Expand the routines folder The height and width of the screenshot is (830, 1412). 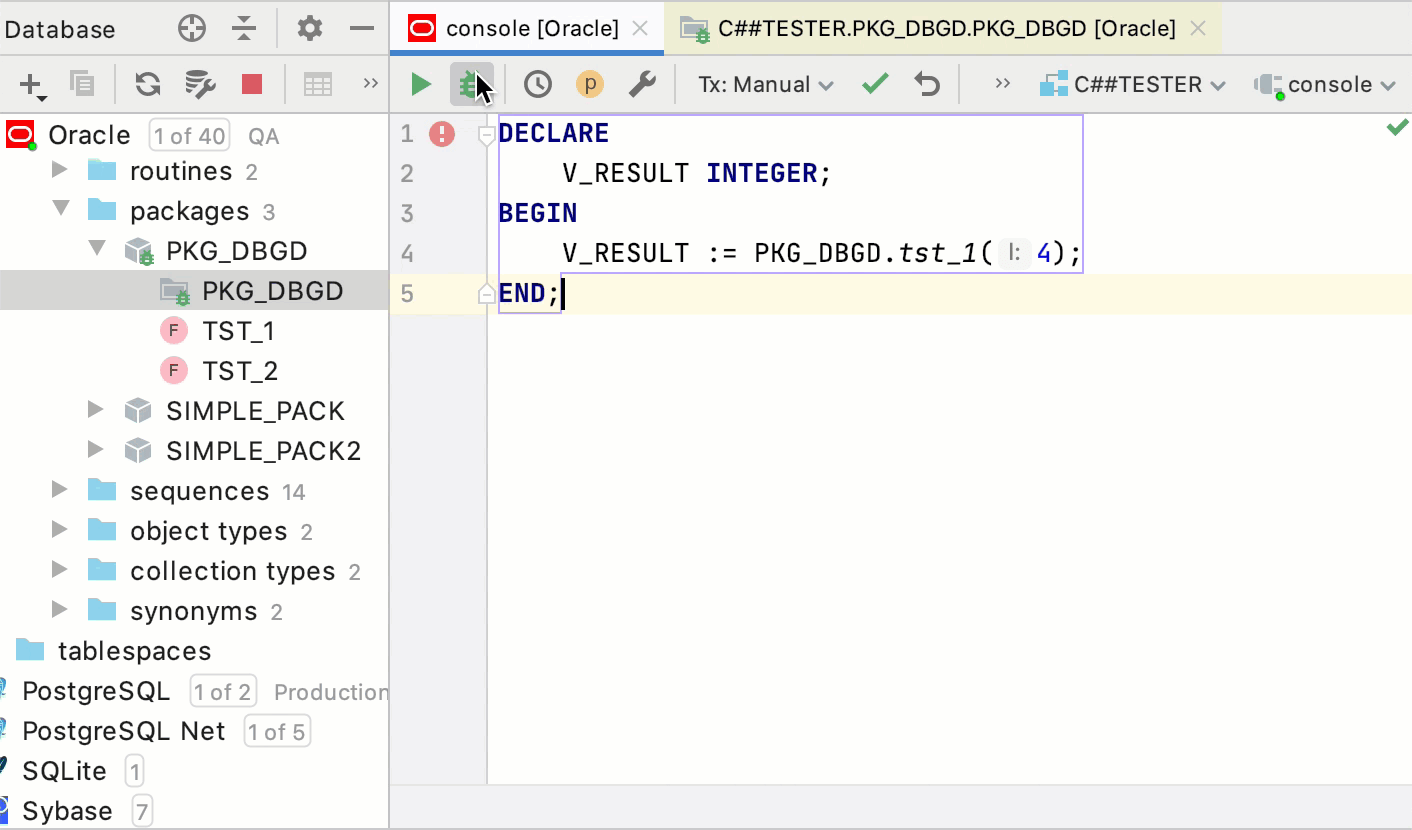[57, 171]
